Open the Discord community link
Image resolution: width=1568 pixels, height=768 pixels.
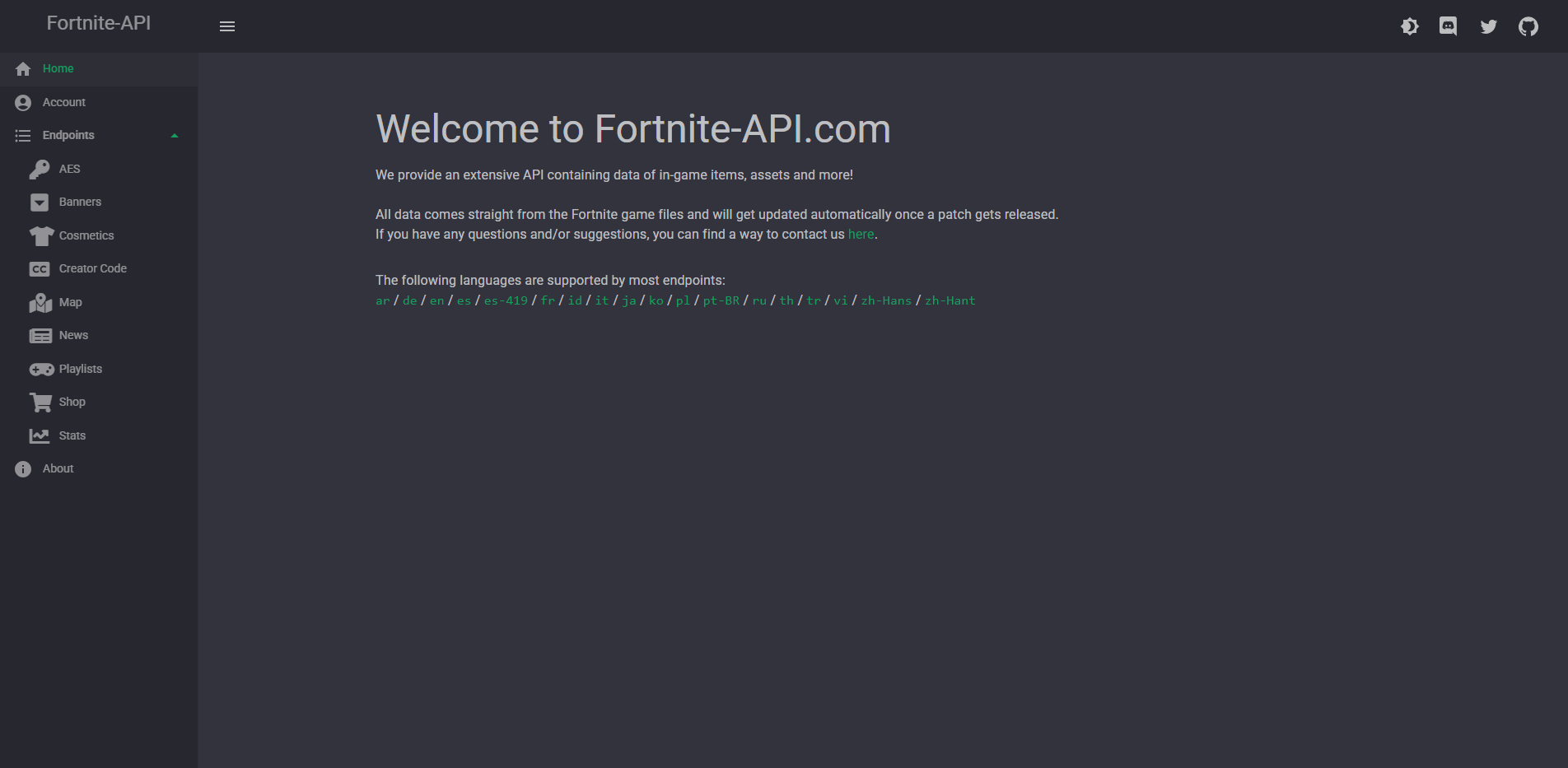point(1449,26)
